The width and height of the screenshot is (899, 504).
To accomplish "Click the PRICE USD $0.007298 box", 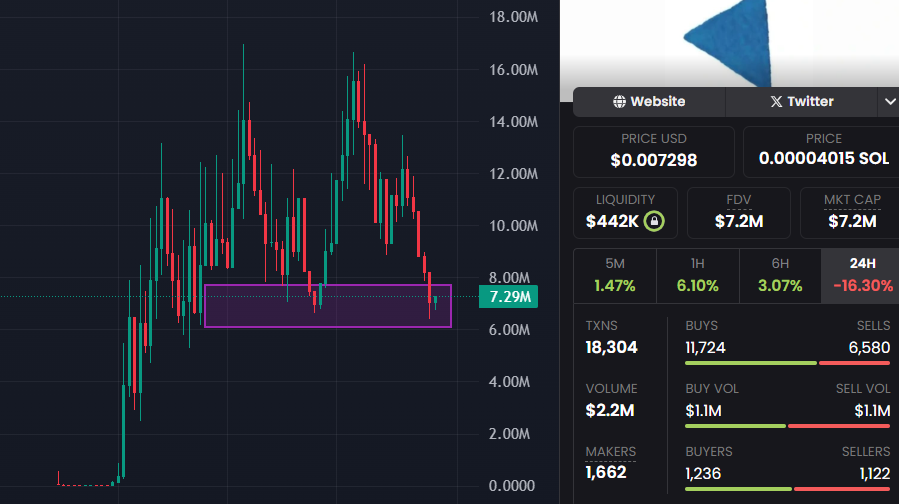I will [x=654, y=152].
